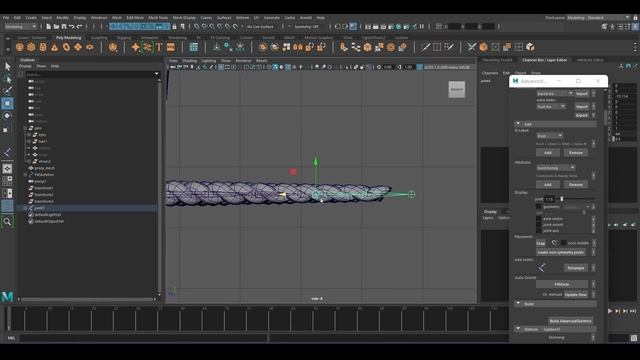
Task: Click the Redo arrow icon
Action: [x=80, y=27]
